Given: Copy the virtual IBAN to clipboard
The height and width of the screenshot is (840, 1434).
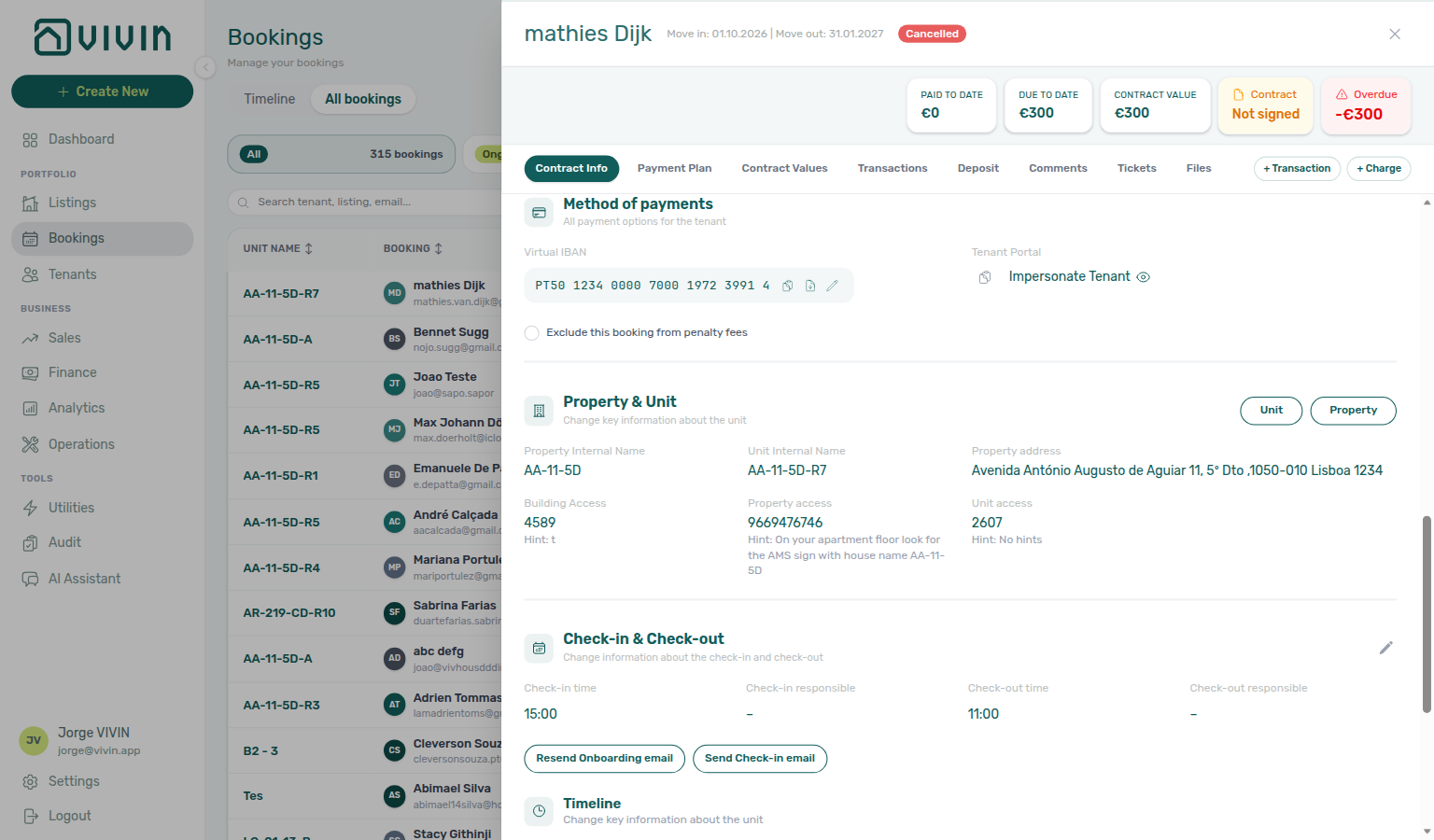Looking at the screenshot, I should [788, 286].
